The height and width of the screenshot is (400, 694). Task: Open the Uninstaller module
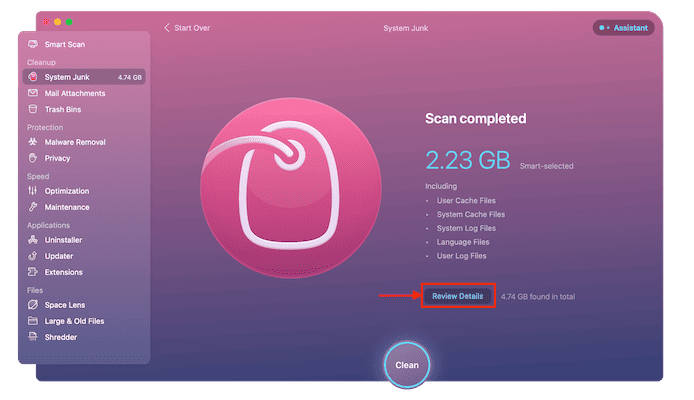(63, 240)
